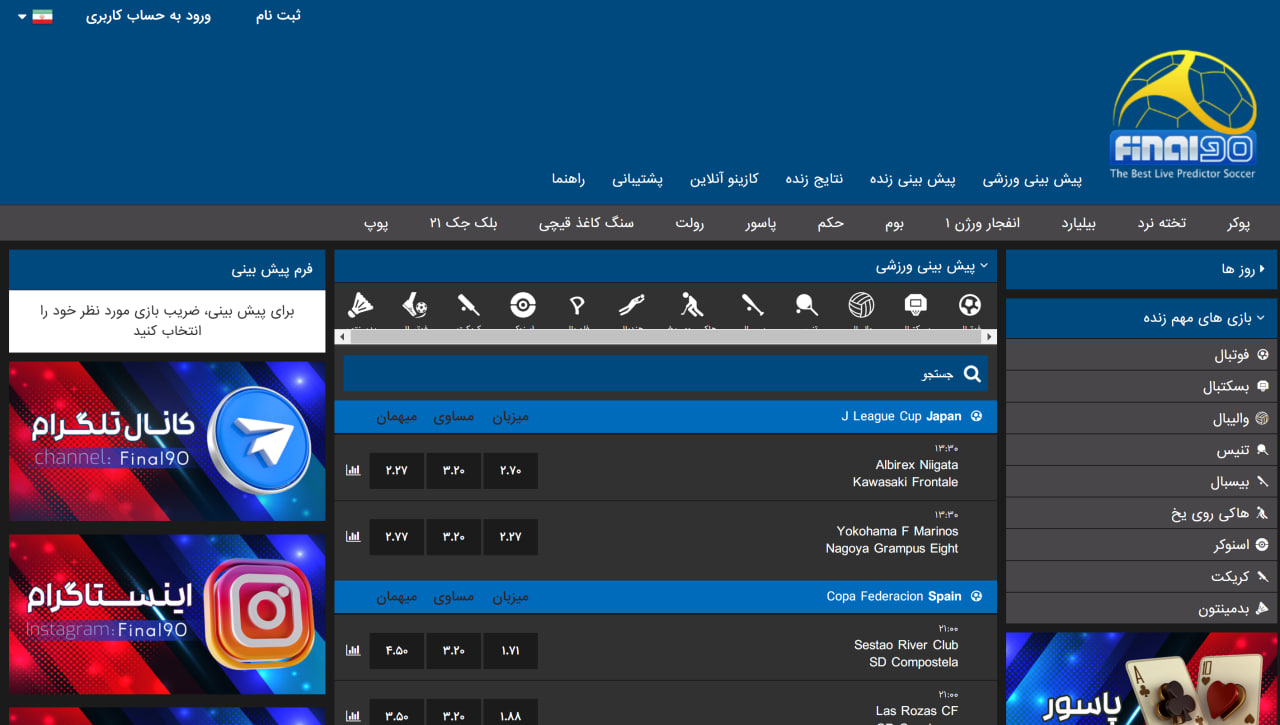This screenshot has width=1280, height=725.
Task: Open the Telegram channel banner
Action: coord(167,441)
